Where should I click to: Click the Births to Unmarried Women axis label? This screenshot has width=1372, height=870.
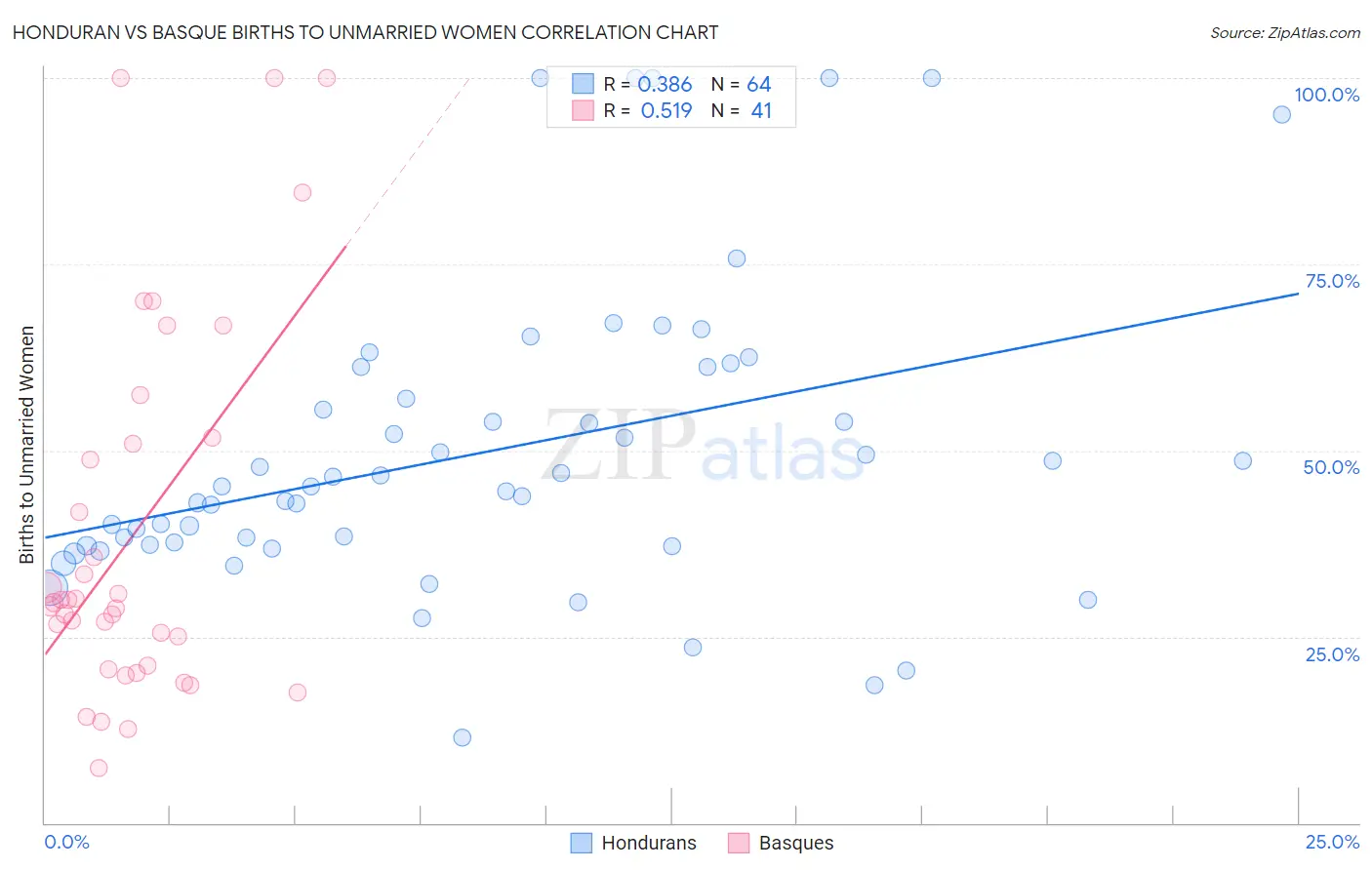pos(26,445)
